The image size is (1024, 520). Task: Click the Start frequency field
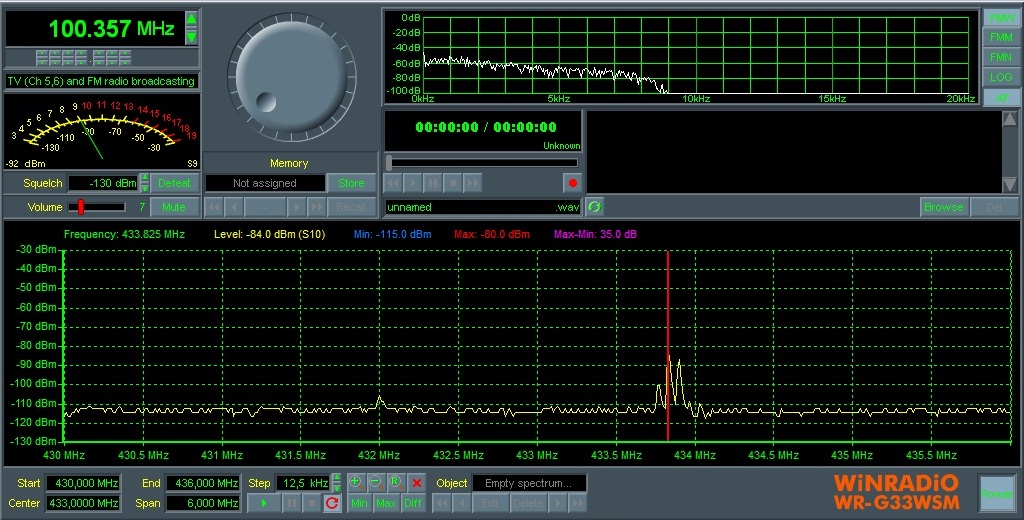click(x=83, y=483)
